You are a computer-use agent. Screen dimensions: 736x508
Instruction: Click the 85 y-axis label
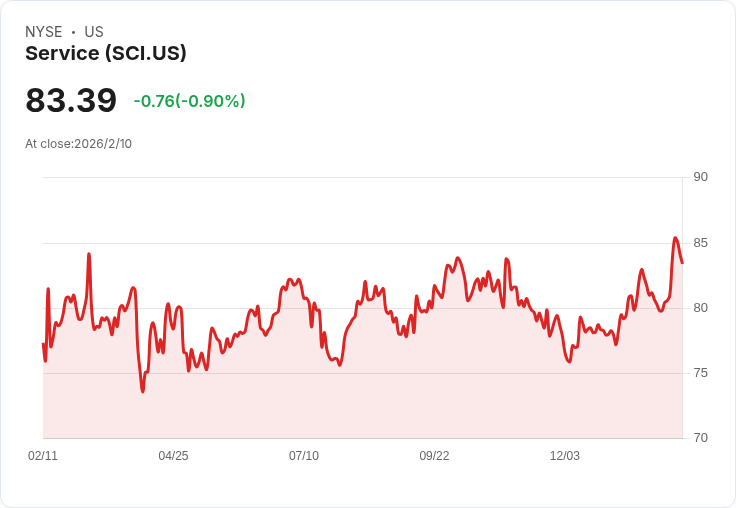(700, 243)
